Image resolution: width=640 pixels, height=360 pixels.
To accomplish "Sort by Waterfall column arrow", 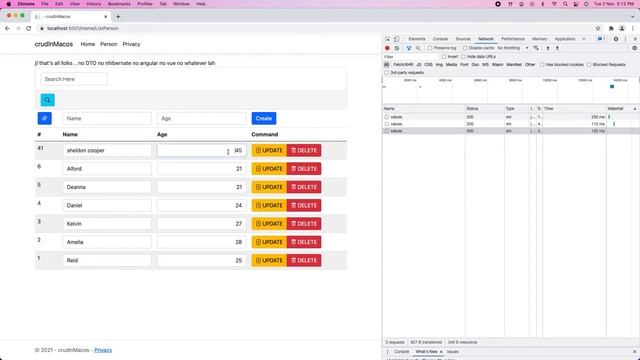I will 635,109.
